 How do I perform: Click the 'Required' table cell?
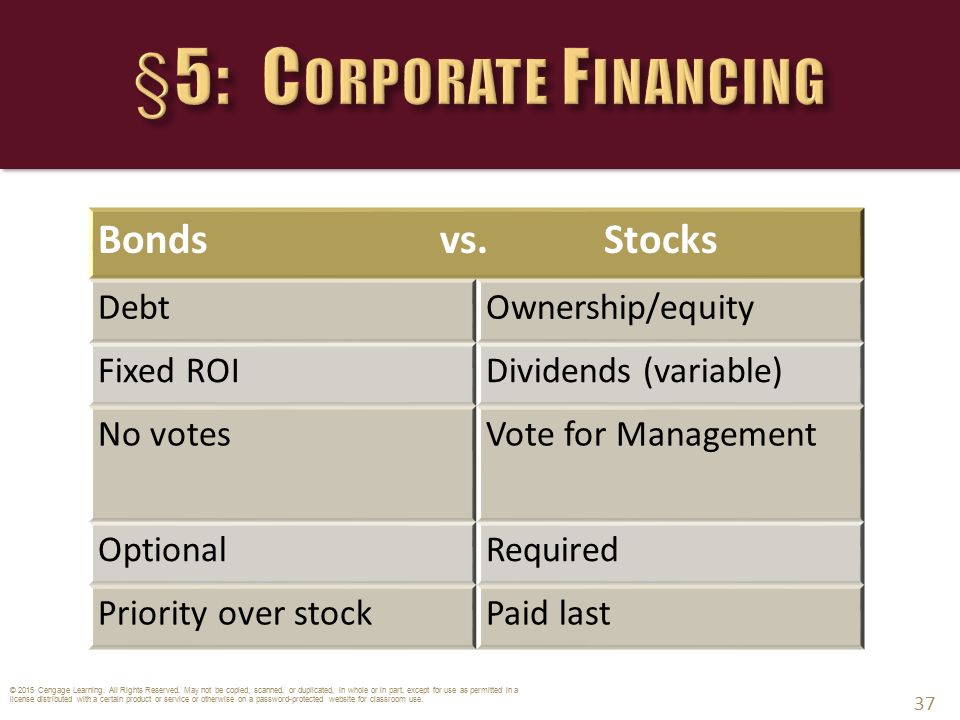[x=670, y=553]
